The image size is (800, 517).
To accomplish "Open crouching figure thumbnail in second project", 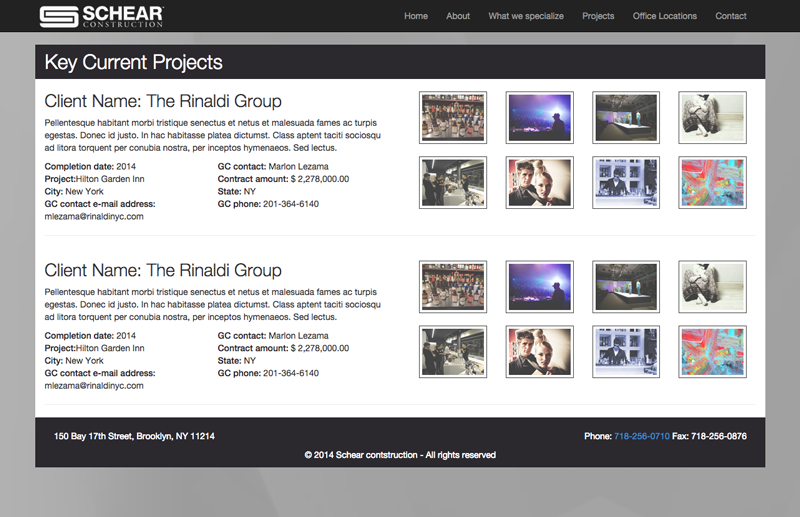I will pyautogui.click(x=712, y=287).
